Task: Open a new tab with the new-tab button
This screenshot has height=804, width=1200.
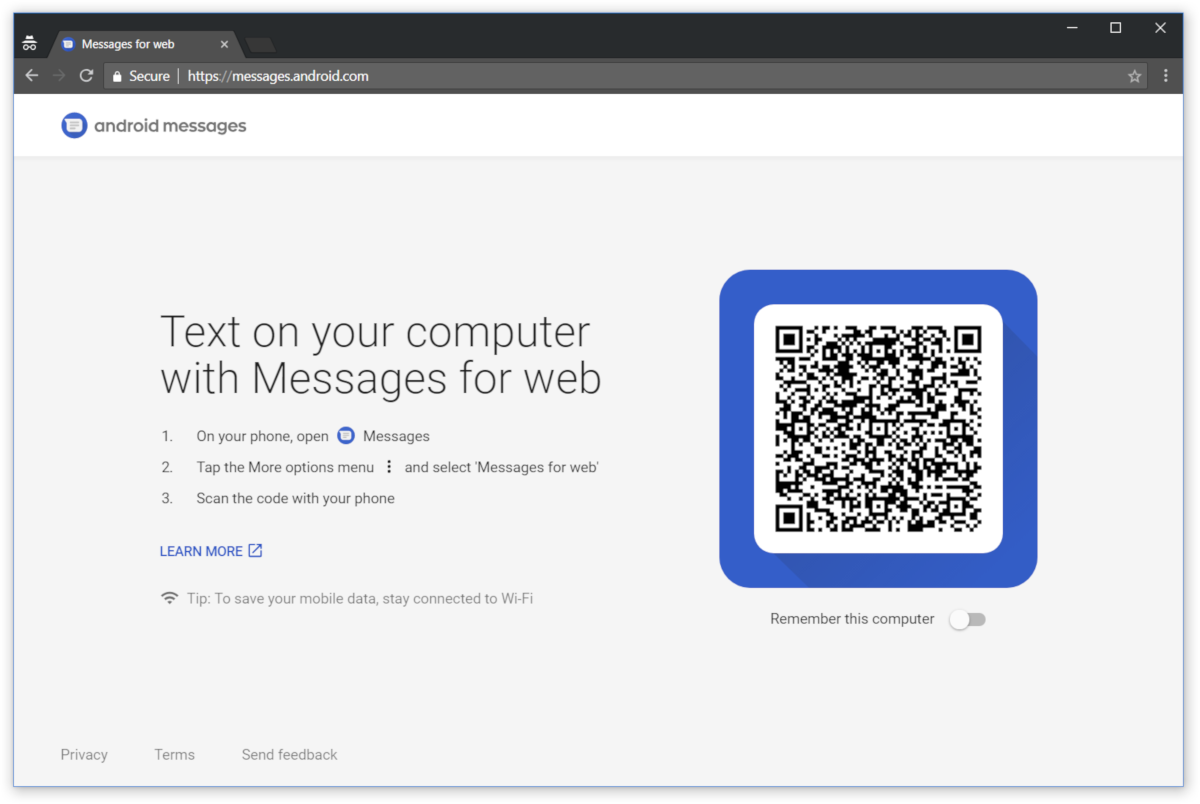Action: coord(260,44)
